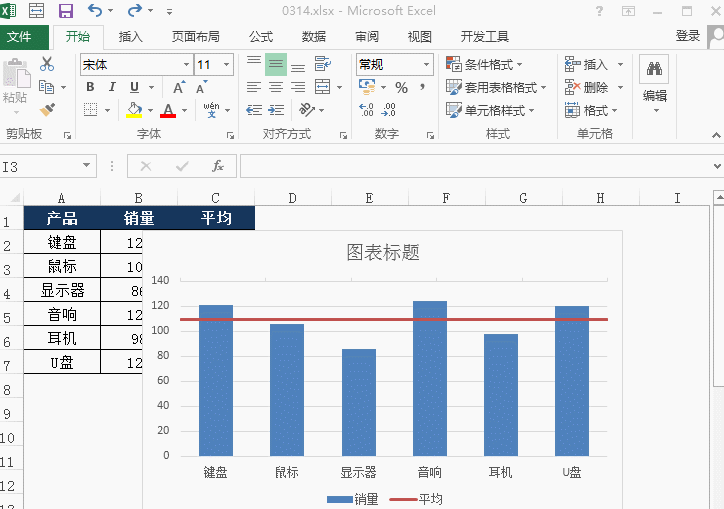This screenshot has width=724, height=509.
Task: Apply yellow fill color bucket
Action: pyautogui.click(x=134, y=110)
